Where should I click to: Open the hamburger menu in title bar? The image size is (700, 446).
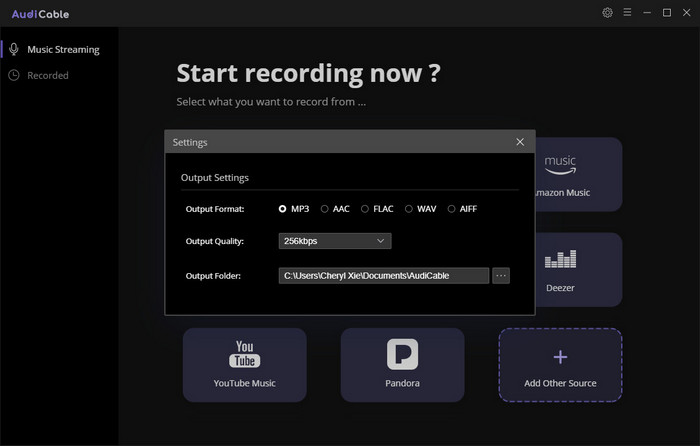point(627,13)
